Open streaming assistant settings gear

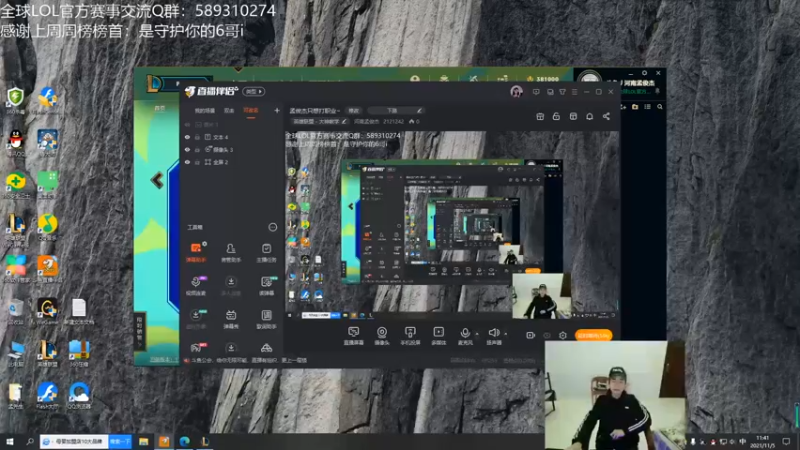click(x=563, y=335)
